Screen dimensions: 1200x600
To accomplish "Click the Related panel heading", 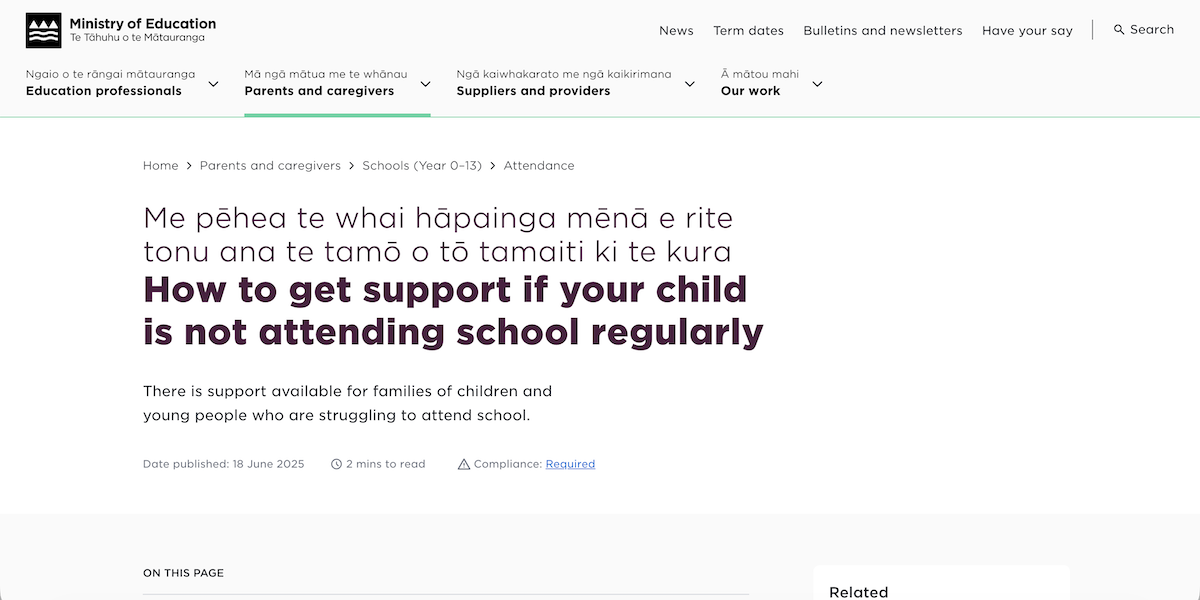I will pyautogui.click(x=858, y=592).
